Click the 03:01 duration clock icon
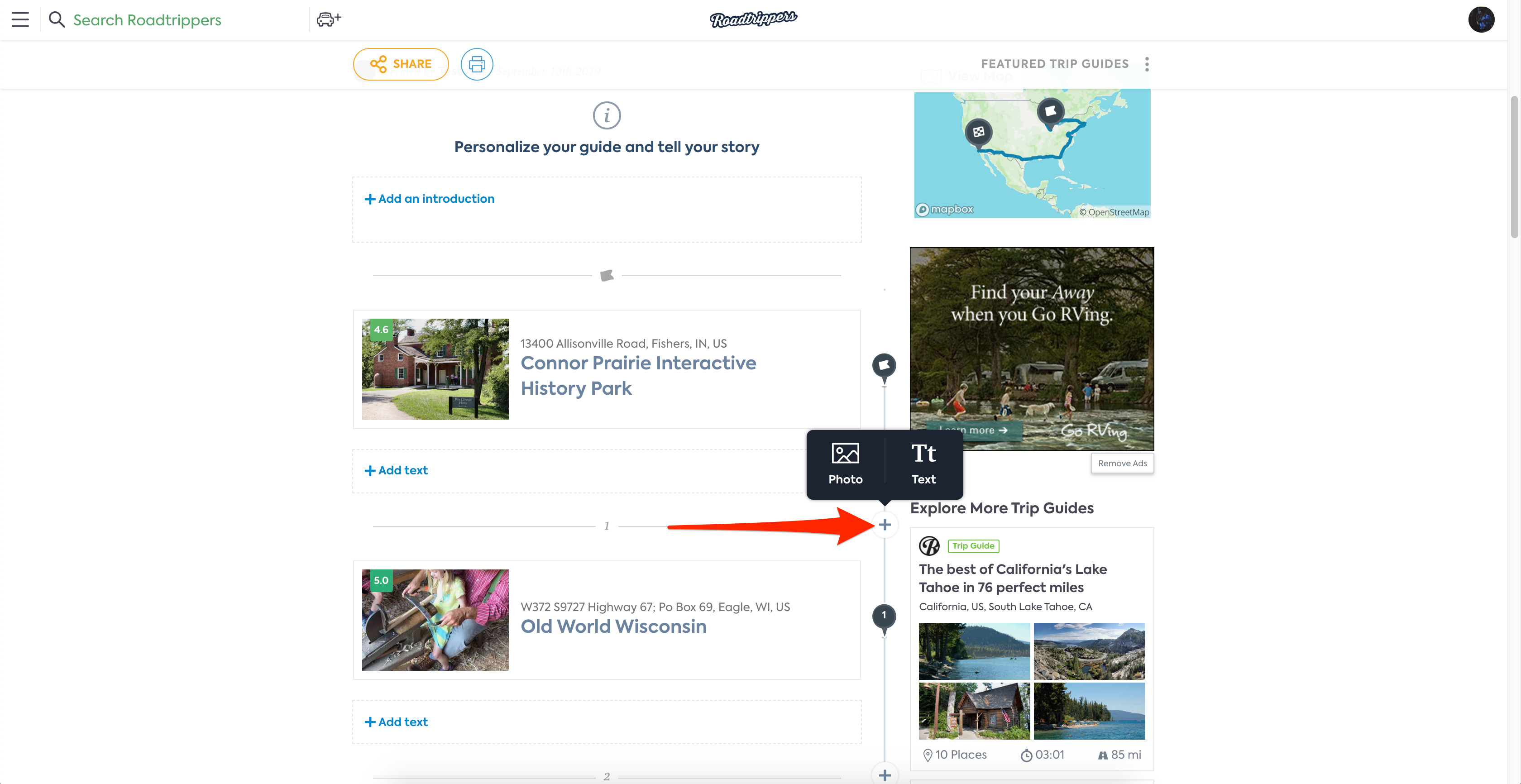This screenshot has width=1521, height=784. (x=1026, y=755)
